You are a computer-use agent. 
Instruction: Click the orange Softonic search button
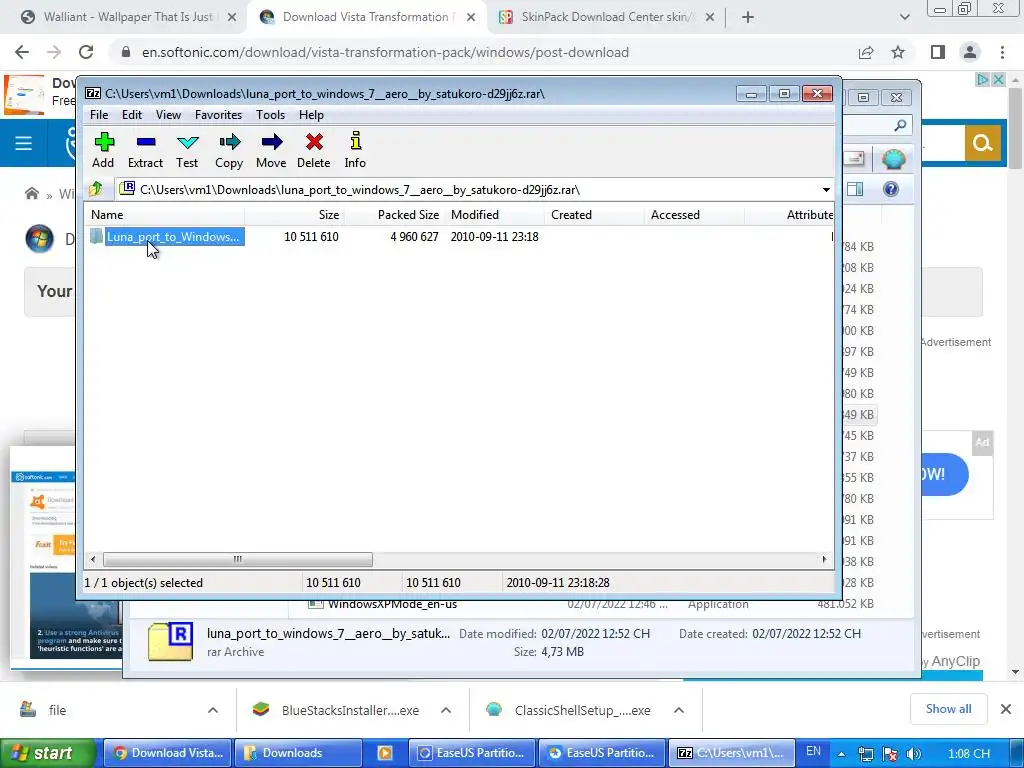coord(982,143)
